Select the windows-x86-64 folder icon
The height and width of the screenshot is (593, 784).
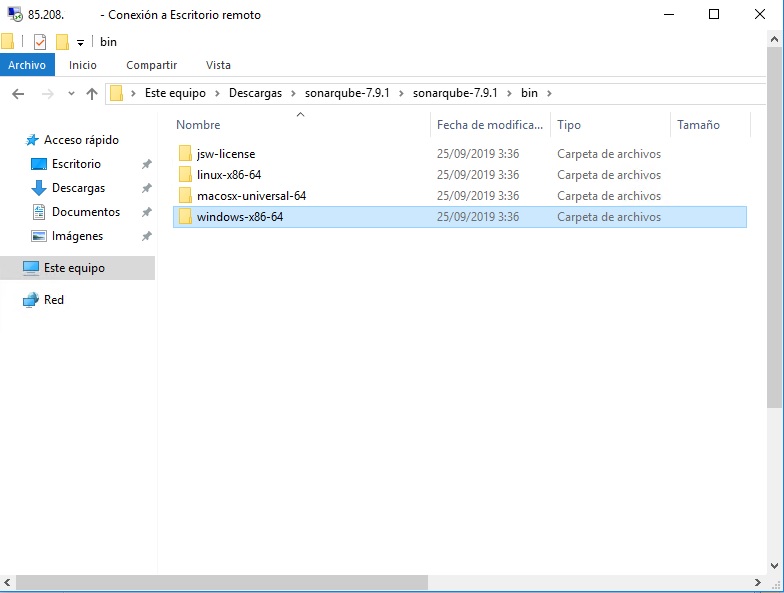[185, 216]
